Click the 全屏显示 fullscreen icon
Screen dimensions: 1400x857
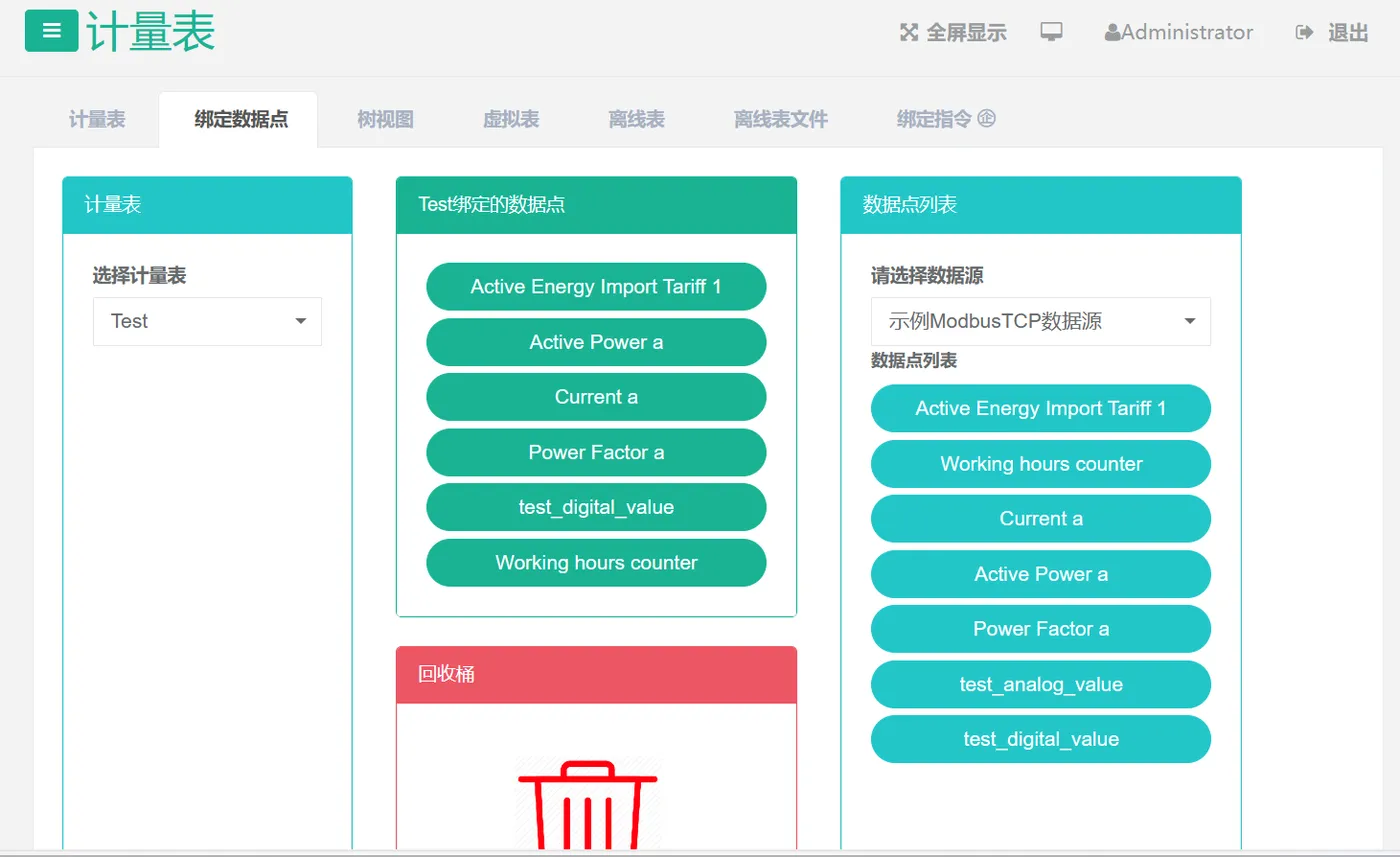coord(907,32)
